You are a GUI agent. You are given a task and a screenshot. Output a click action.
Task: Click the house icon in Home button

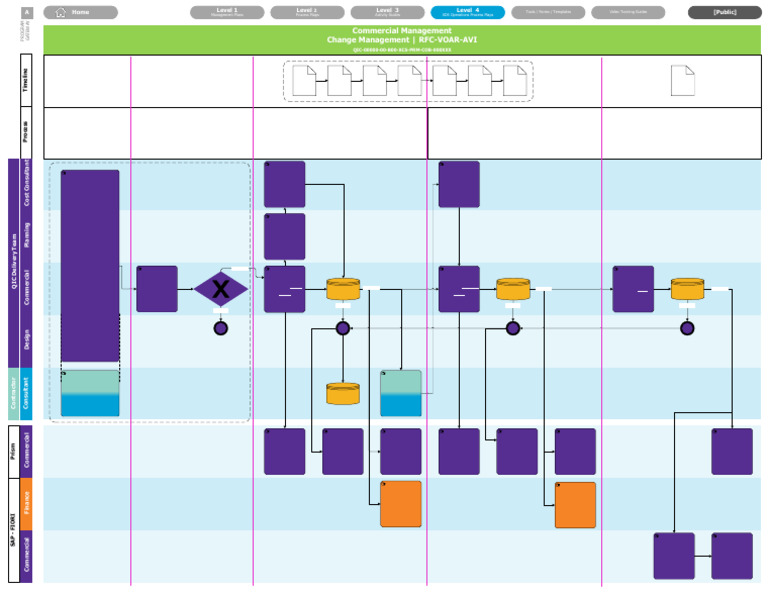61,12
